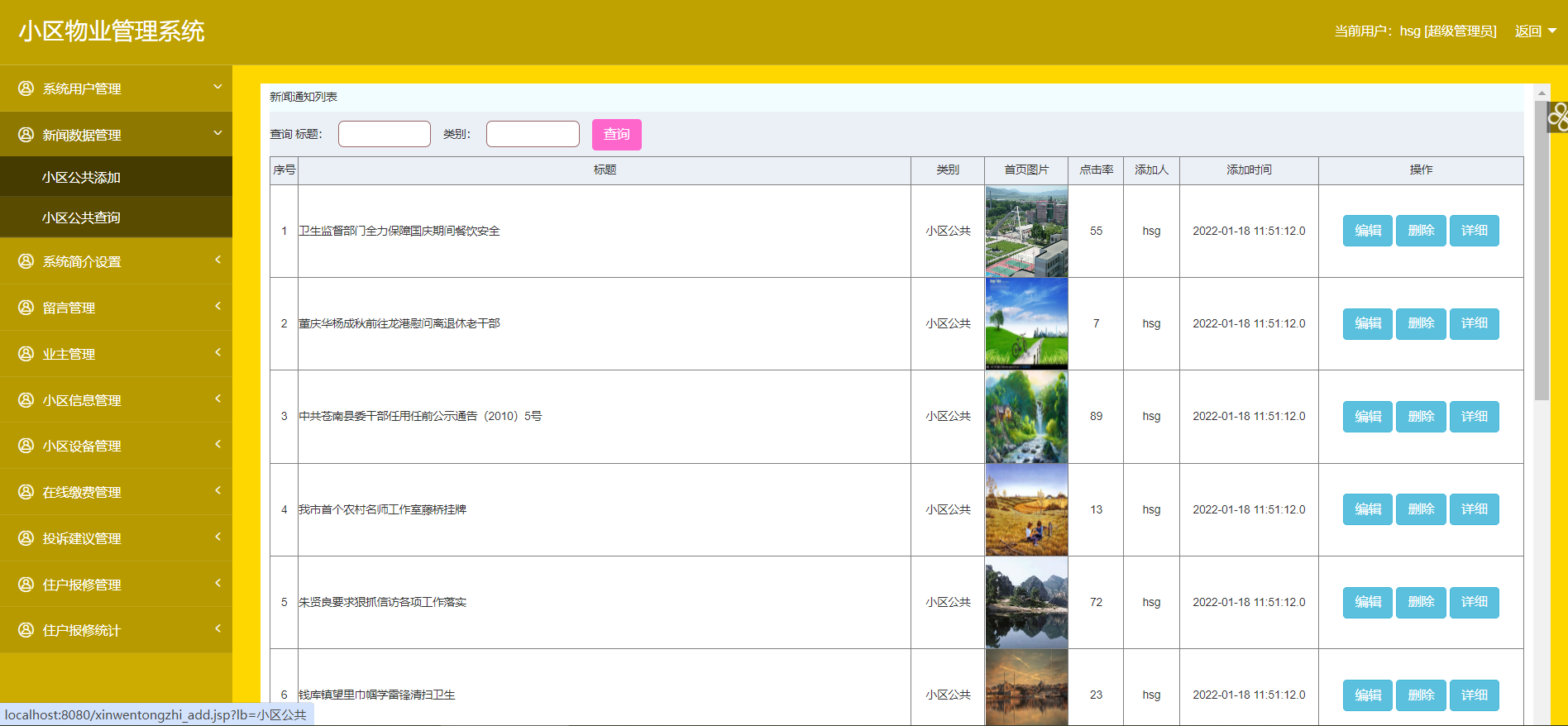Open 小区公共添加 submenu item
This screenshot has height=726, width=1568.
tap(116, 177)
